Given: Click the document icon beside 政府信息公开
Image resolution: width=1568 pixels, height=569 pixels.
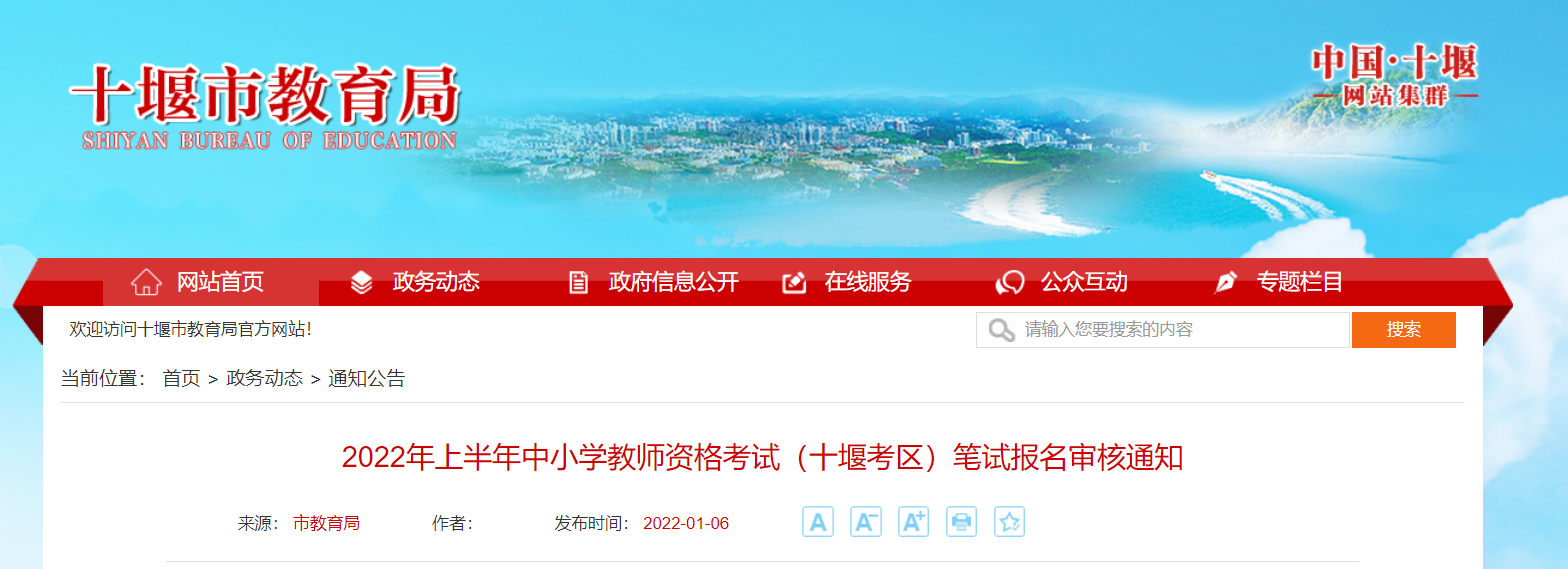Looking at the screenshot, I should tap(578, 283).
